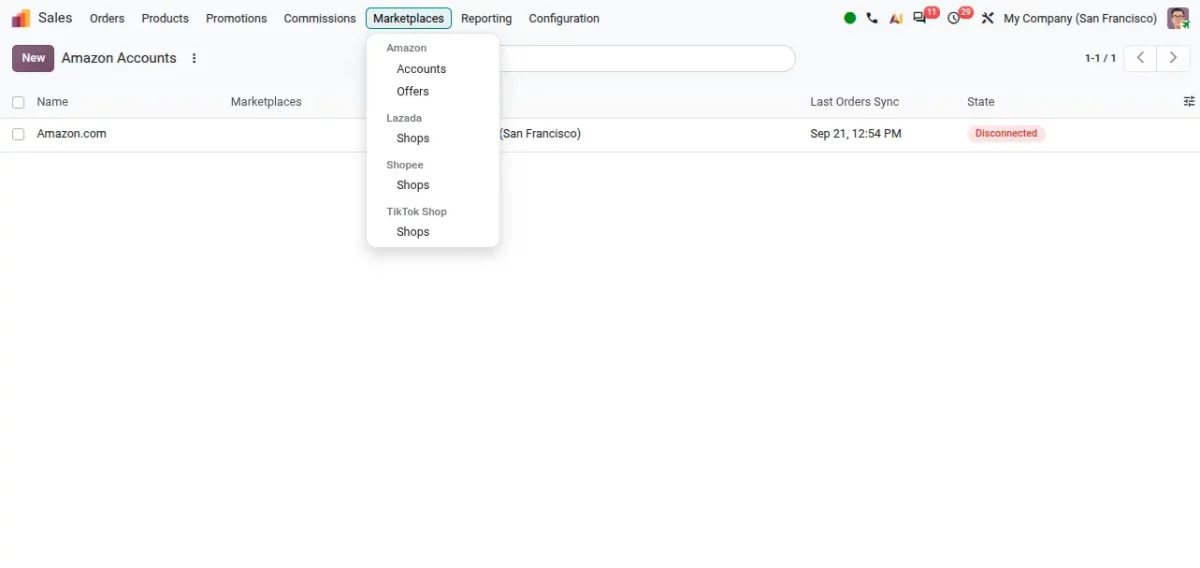Screen dimensions: 1200x568
Task: Open optional columns settings icon
Action: click(1189, 102)
